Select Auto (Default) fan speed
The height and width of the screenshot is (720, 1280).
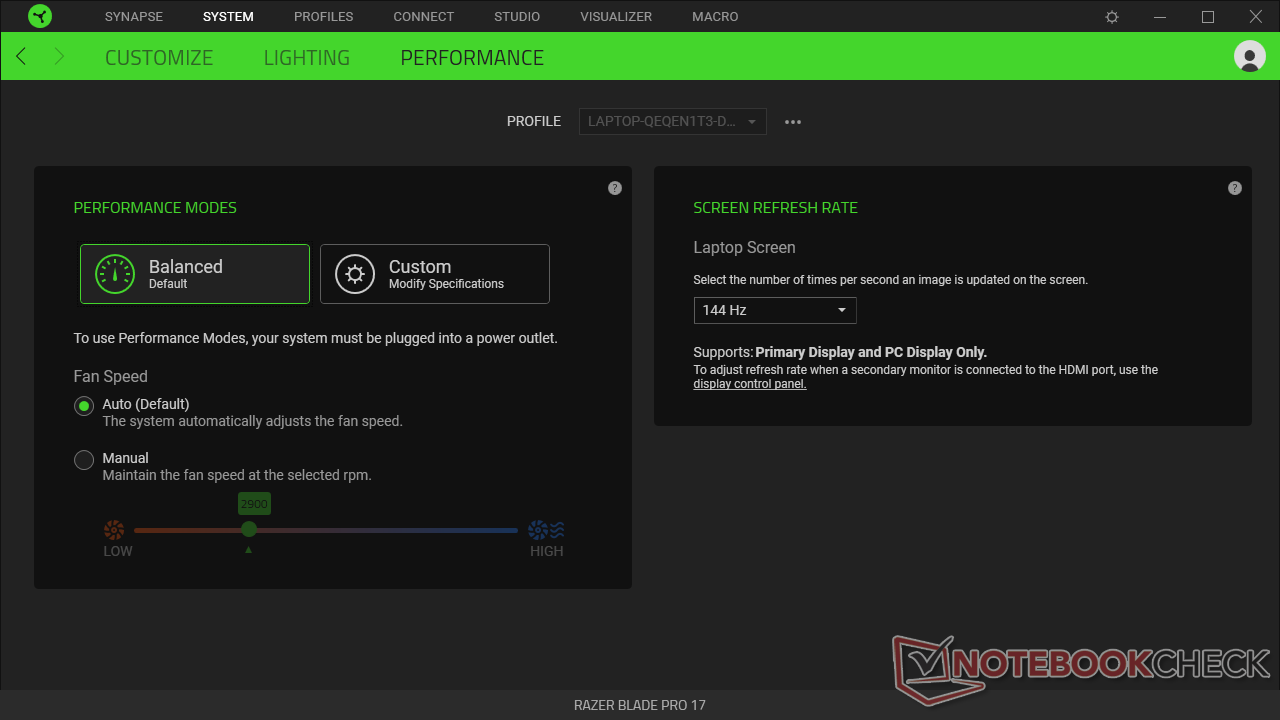tap(84, 406)
